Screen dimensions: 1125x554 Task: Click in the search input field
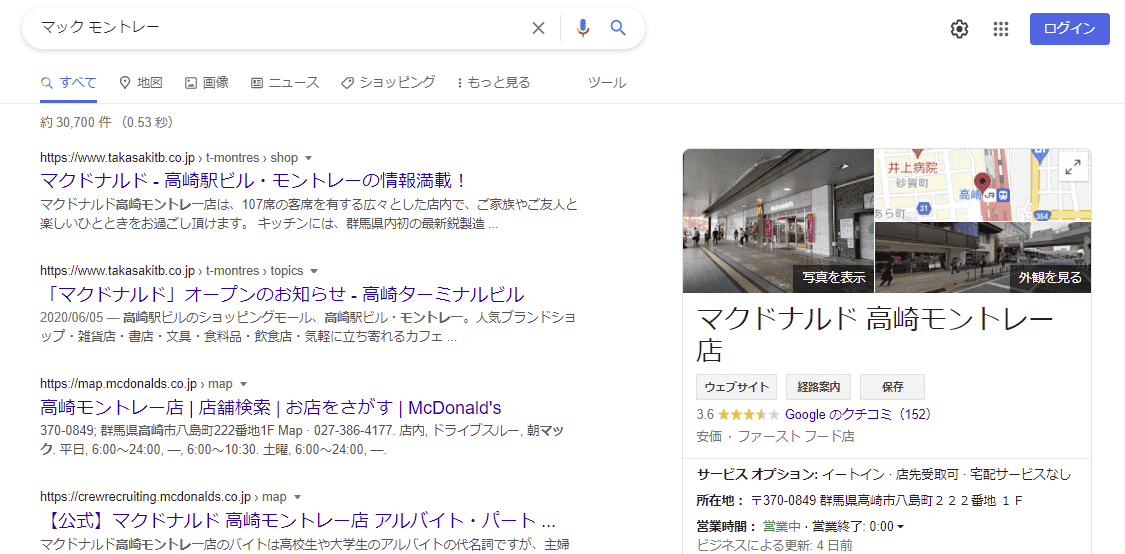coord(280,29)
